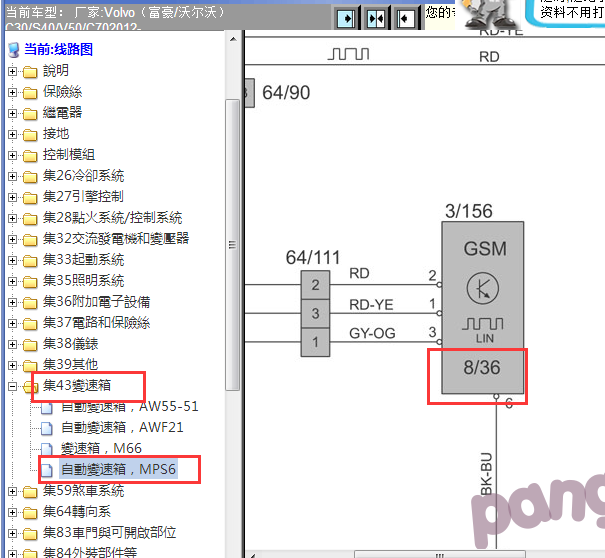The image size is (605, 558).
Task: Click the 保險絲 folder icon
Action: pos(30,93)
